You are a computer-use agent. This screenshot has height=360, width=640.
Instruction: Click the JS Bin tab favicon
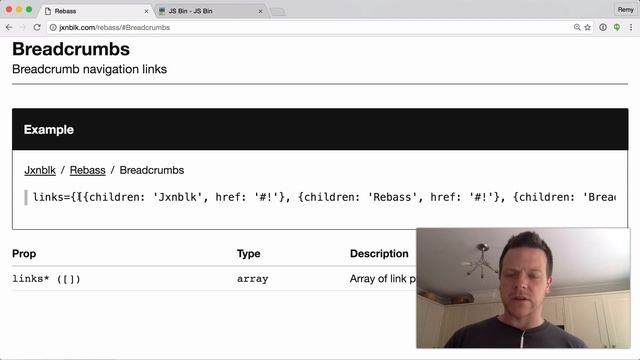(x=162, y=11)
